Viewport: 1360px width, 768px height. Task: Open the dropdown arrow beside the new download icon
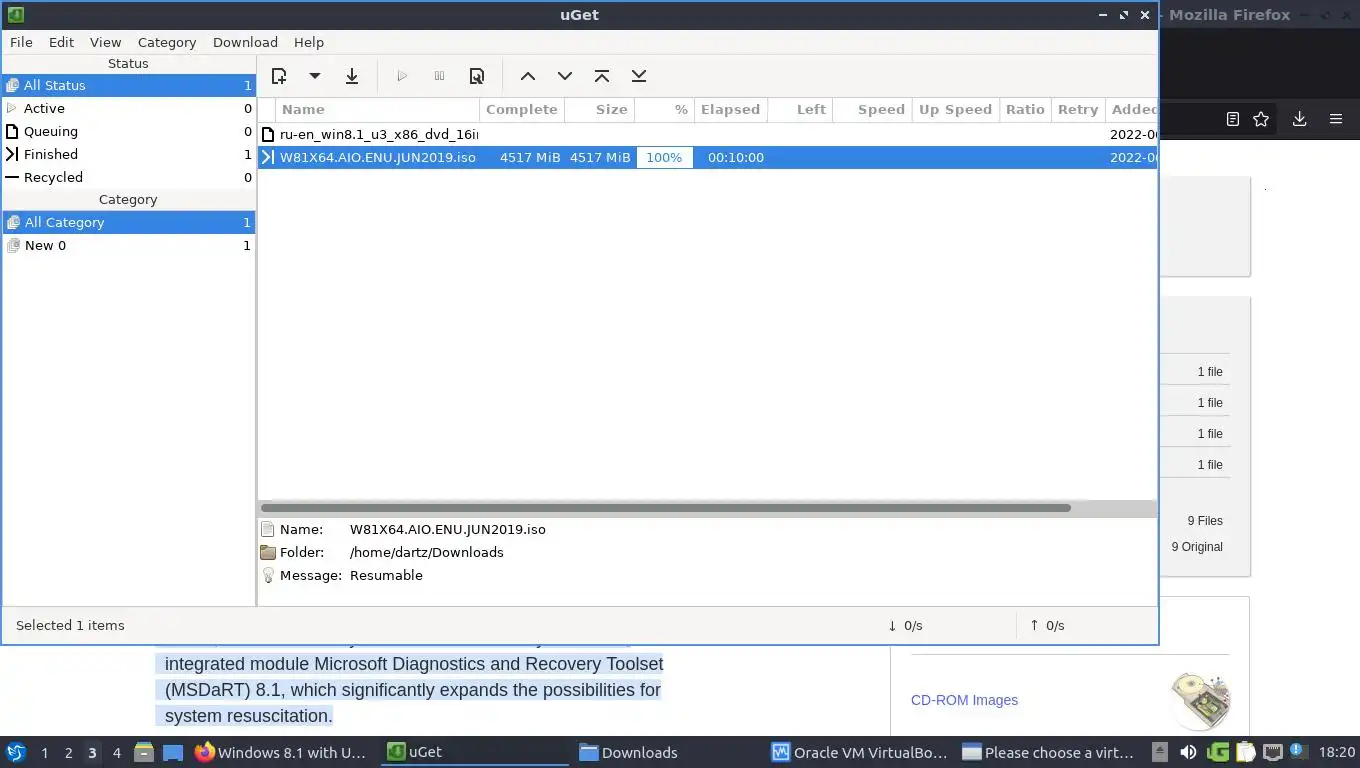pyautogui.click(x=314, y=76)
